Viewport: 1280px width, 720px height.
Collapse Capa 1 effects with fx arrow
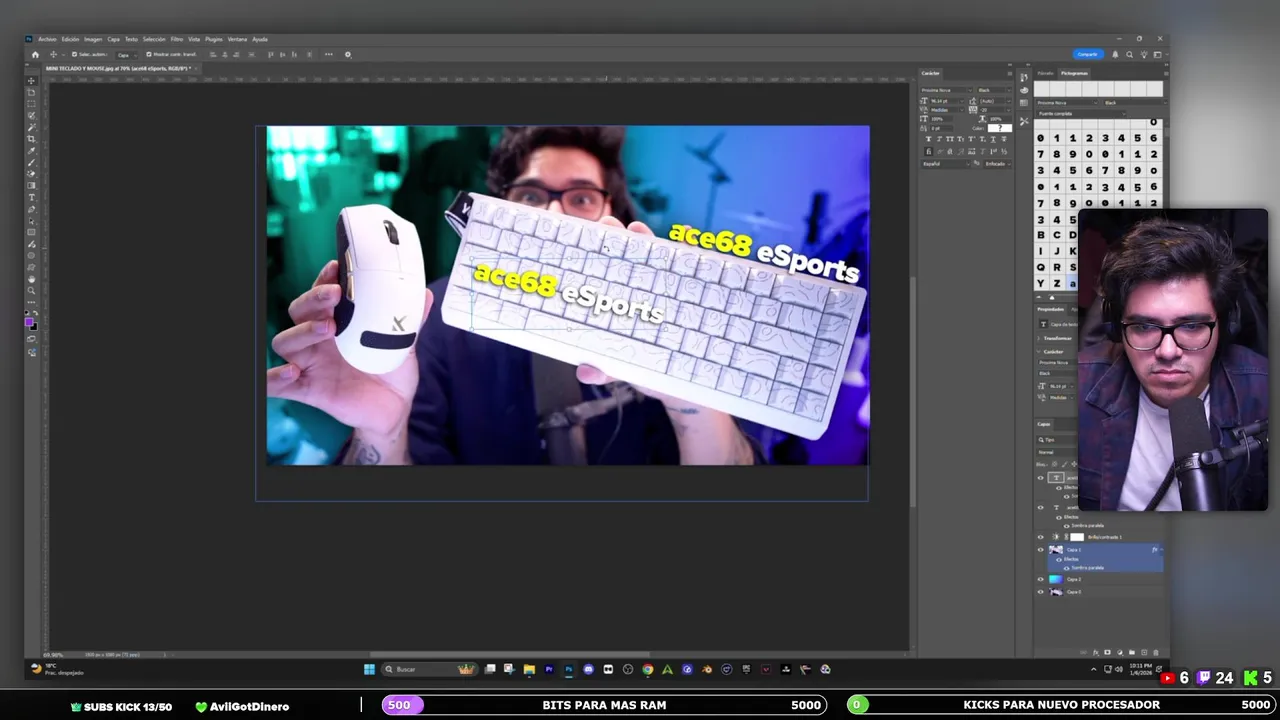click(1161, 549)
